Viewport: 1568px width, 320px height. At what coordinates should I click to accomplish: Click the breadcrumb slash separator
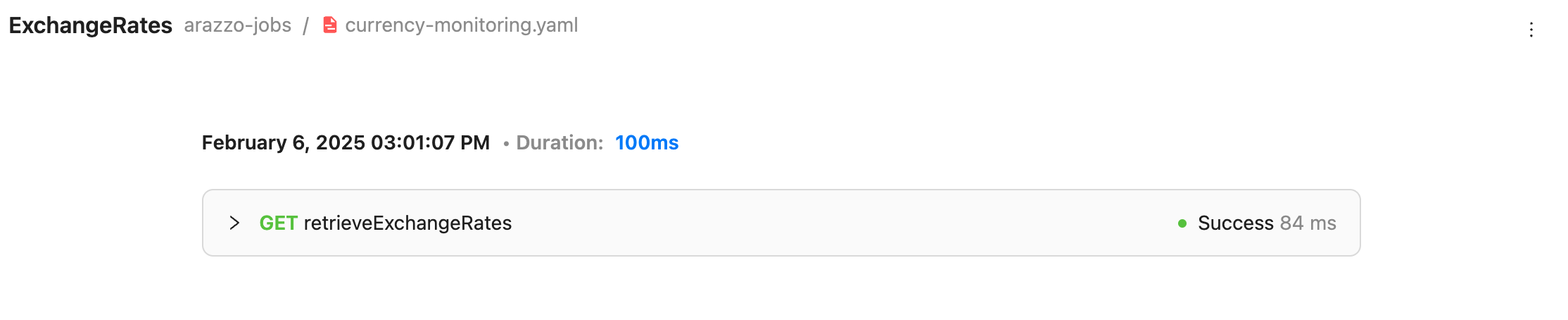tap(305, 26)
